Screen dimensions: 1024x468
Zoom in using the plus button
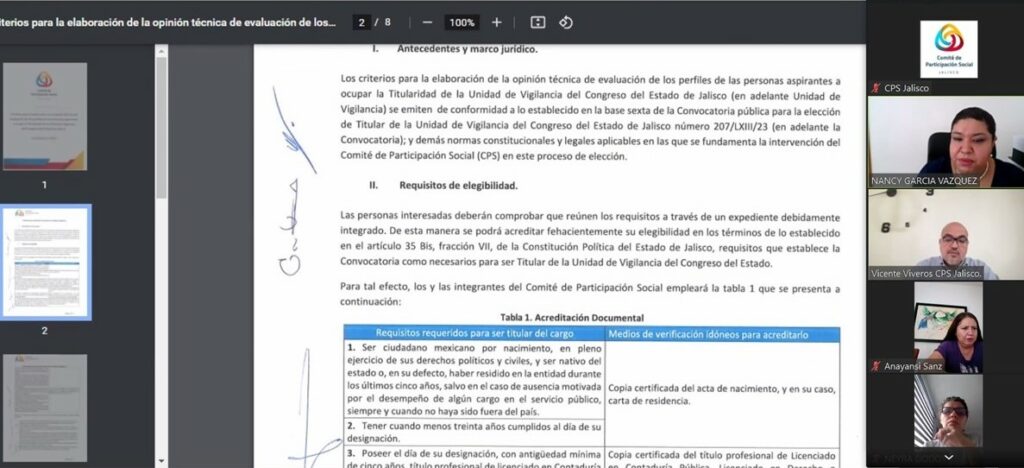pyautogui.click(x=497, y=22)
